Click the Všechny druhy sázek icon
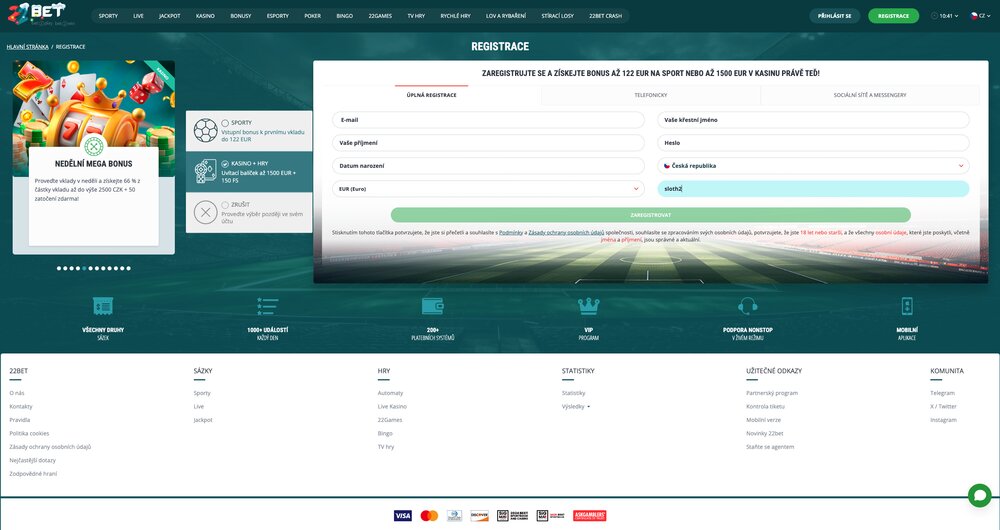 102,306
